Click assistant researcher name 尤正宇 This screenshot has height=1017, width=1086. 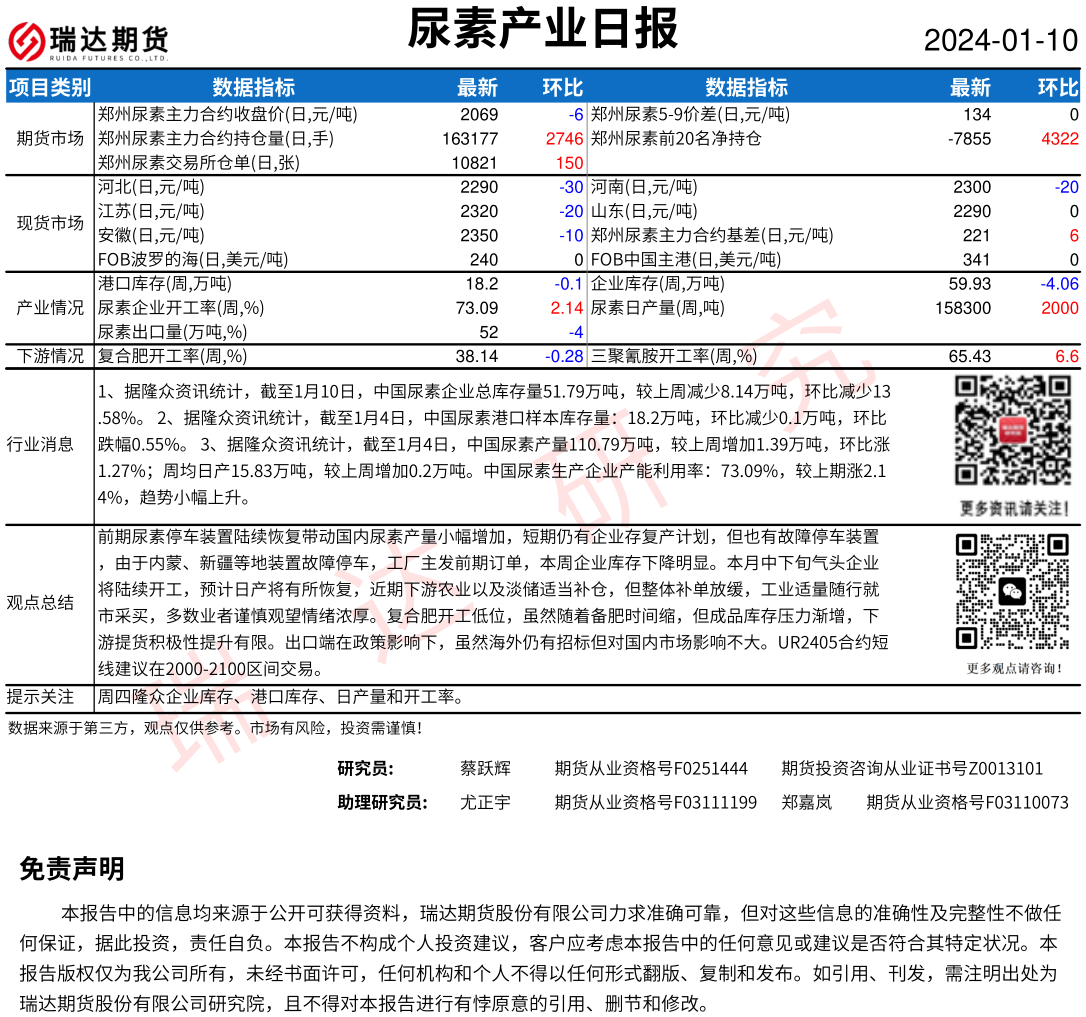coord(485,802)
